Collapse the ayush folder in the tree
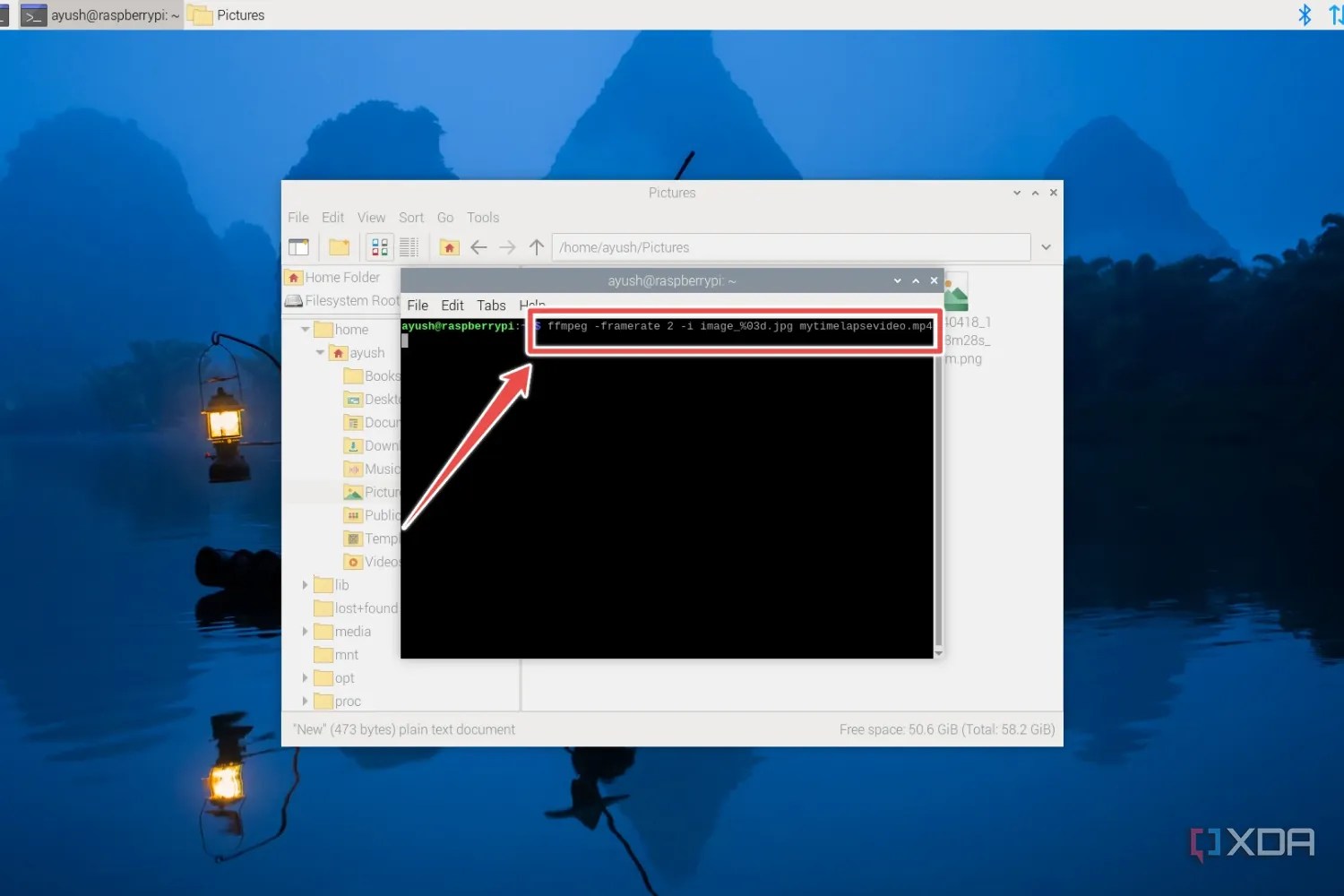The width and height of the screenshot is (1344, 896). click(320, 352)
